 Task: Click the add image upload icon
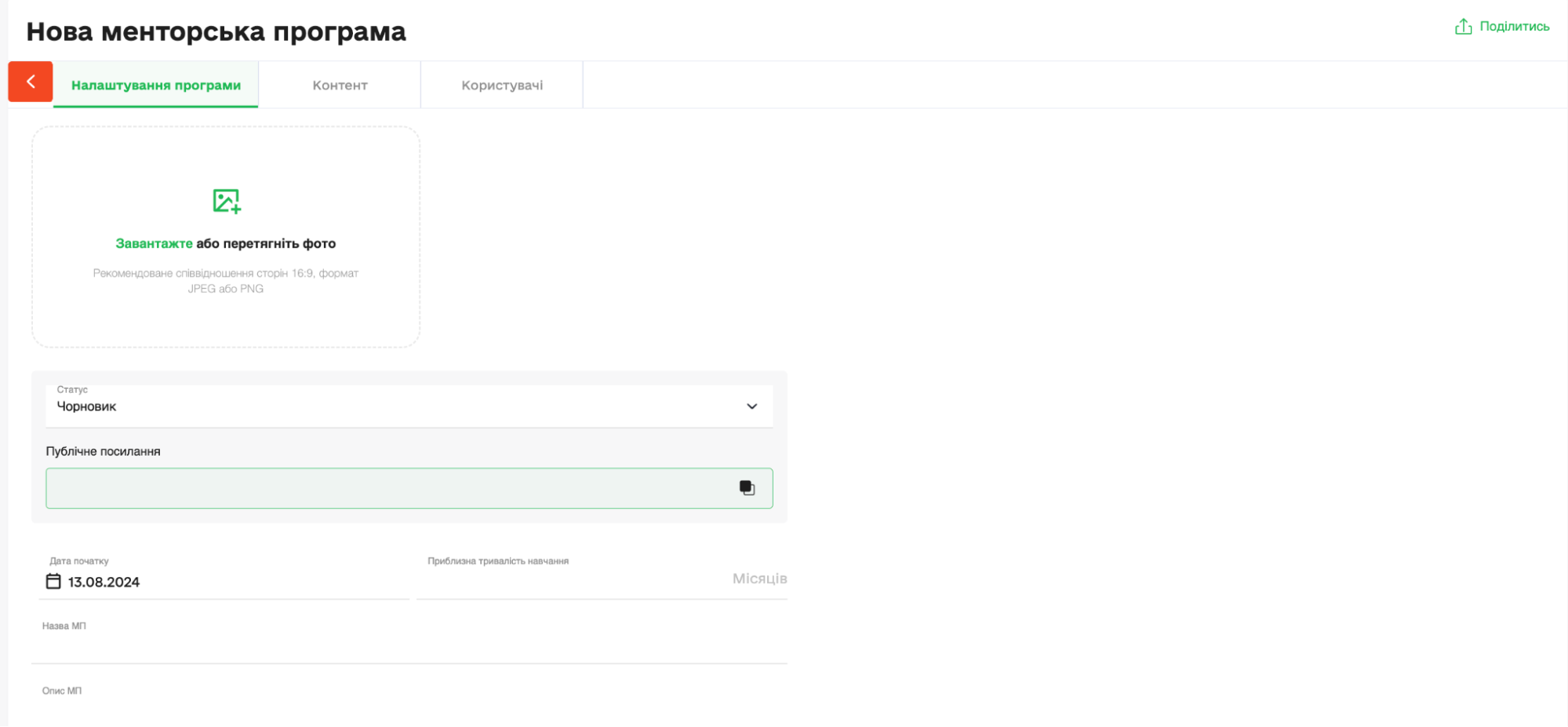tap(227, 202)
